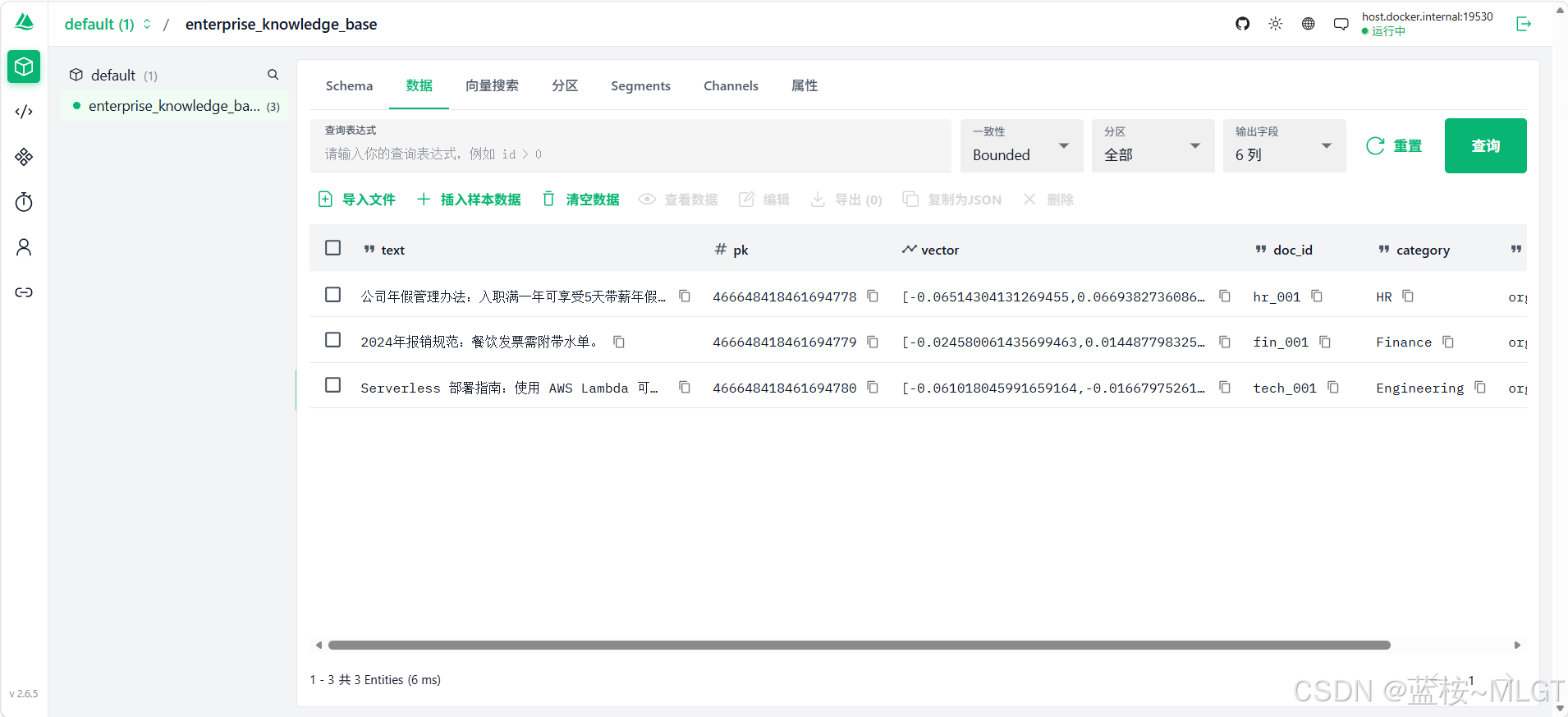The height and width of the screenshot is (717, 1568).
Task: Copy category HR value
Action: pyautogui.click(x=1408, y=296)
